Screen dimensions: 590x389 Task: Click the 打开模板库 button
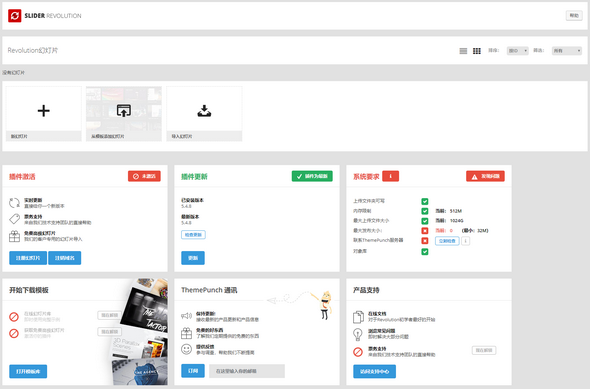(x=28, y=371)
